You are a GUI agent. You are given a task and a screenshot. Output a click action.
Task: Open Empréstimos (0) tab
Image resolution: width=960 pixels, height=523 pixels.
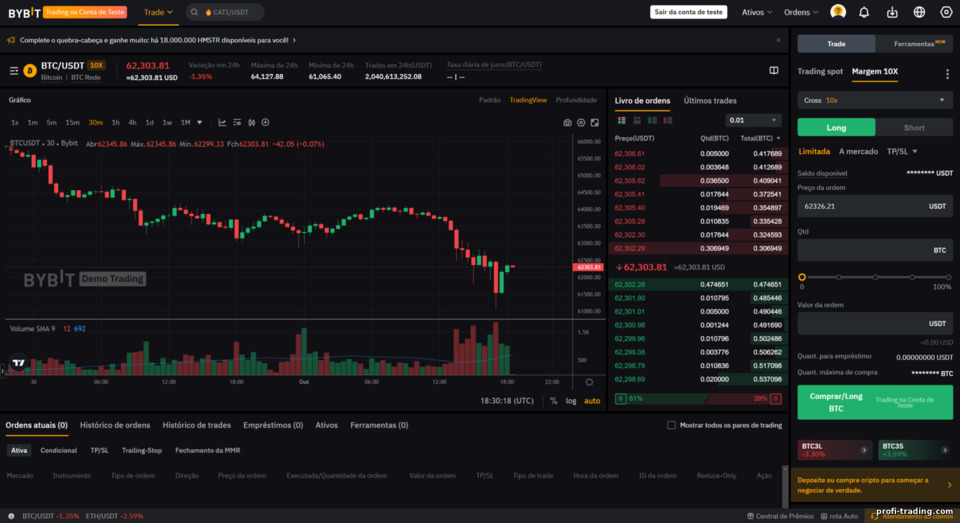(x=273, y=425)
